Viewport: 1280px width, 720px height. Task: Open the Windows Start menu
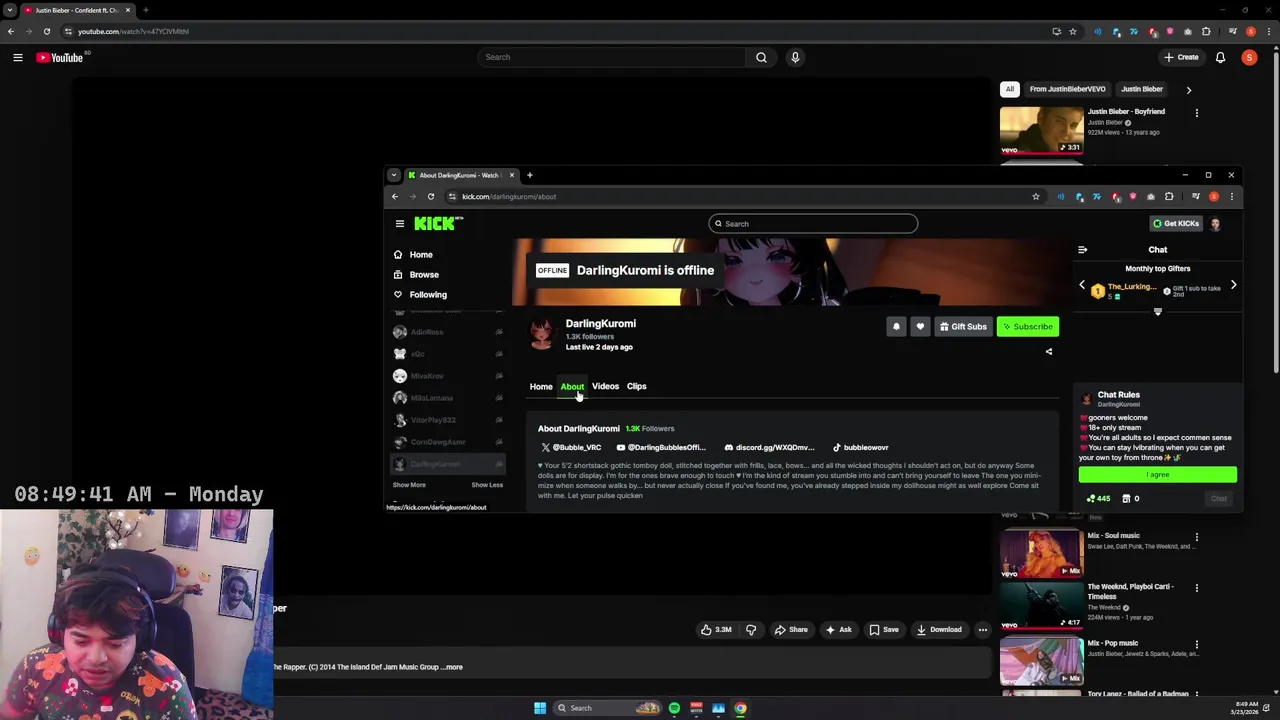(x=540, y=708)
